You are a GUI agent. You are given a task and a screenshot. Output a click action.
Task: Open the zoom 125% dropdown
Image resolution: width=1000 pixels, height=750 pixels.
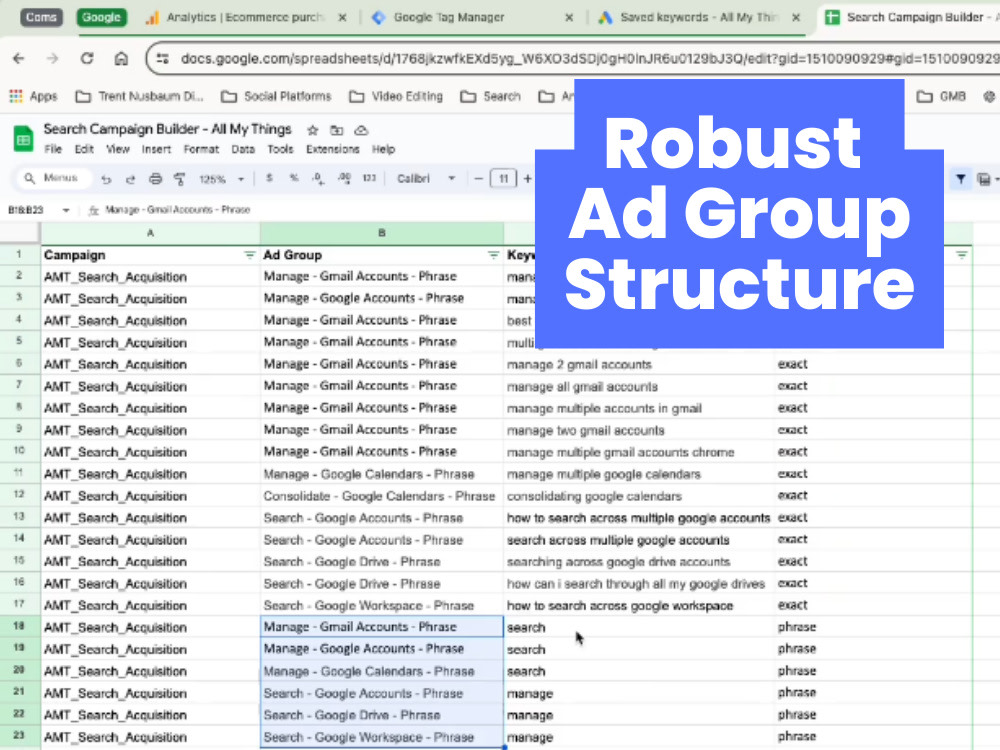(221, 179)
